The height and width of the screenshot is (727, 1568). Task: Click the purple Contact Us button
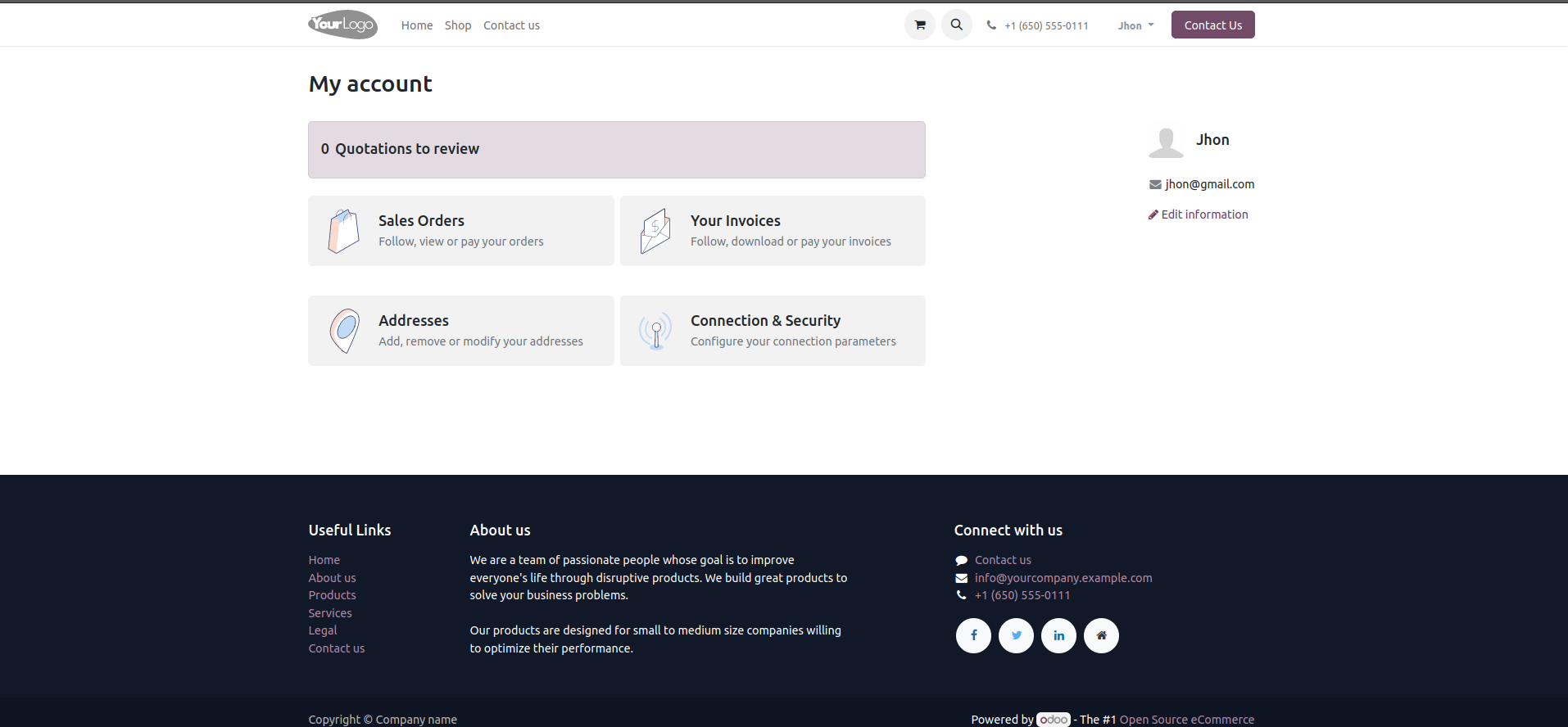1212,25
